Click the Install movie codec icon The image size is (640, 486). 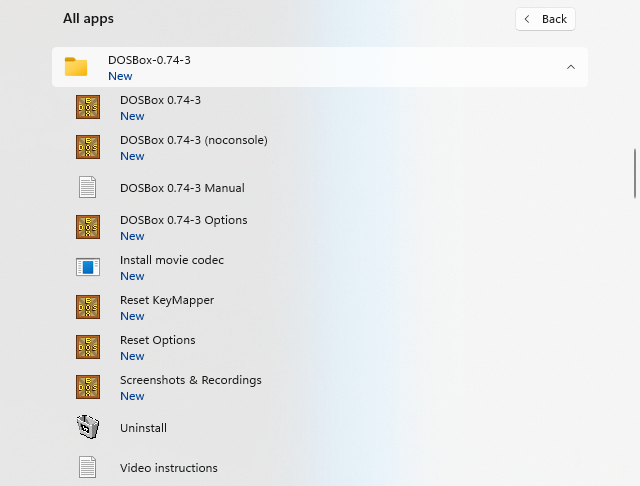[88, 267]
